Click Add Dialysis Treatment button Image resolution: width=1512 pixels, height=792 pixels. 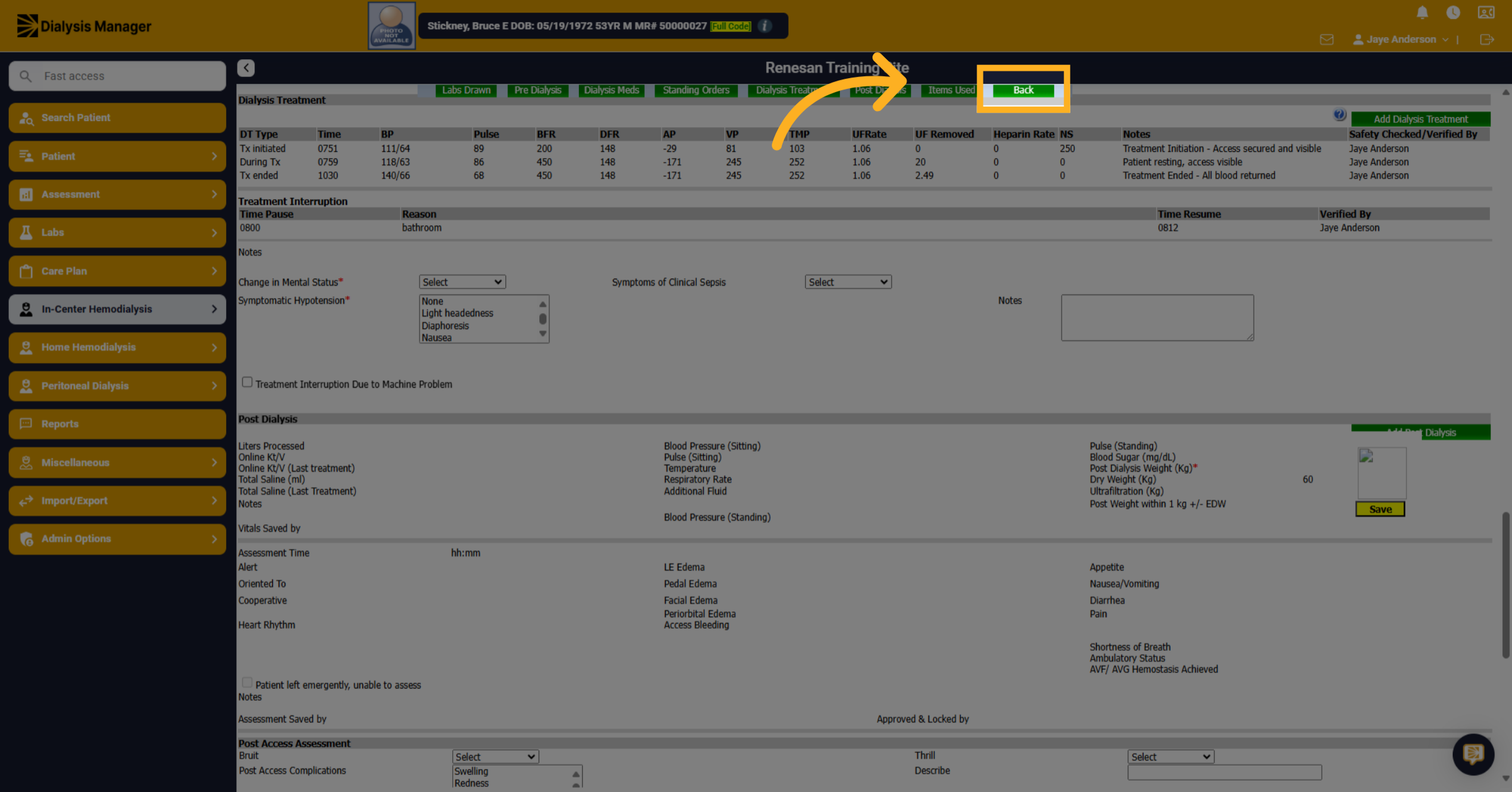tap(1421, 119)
